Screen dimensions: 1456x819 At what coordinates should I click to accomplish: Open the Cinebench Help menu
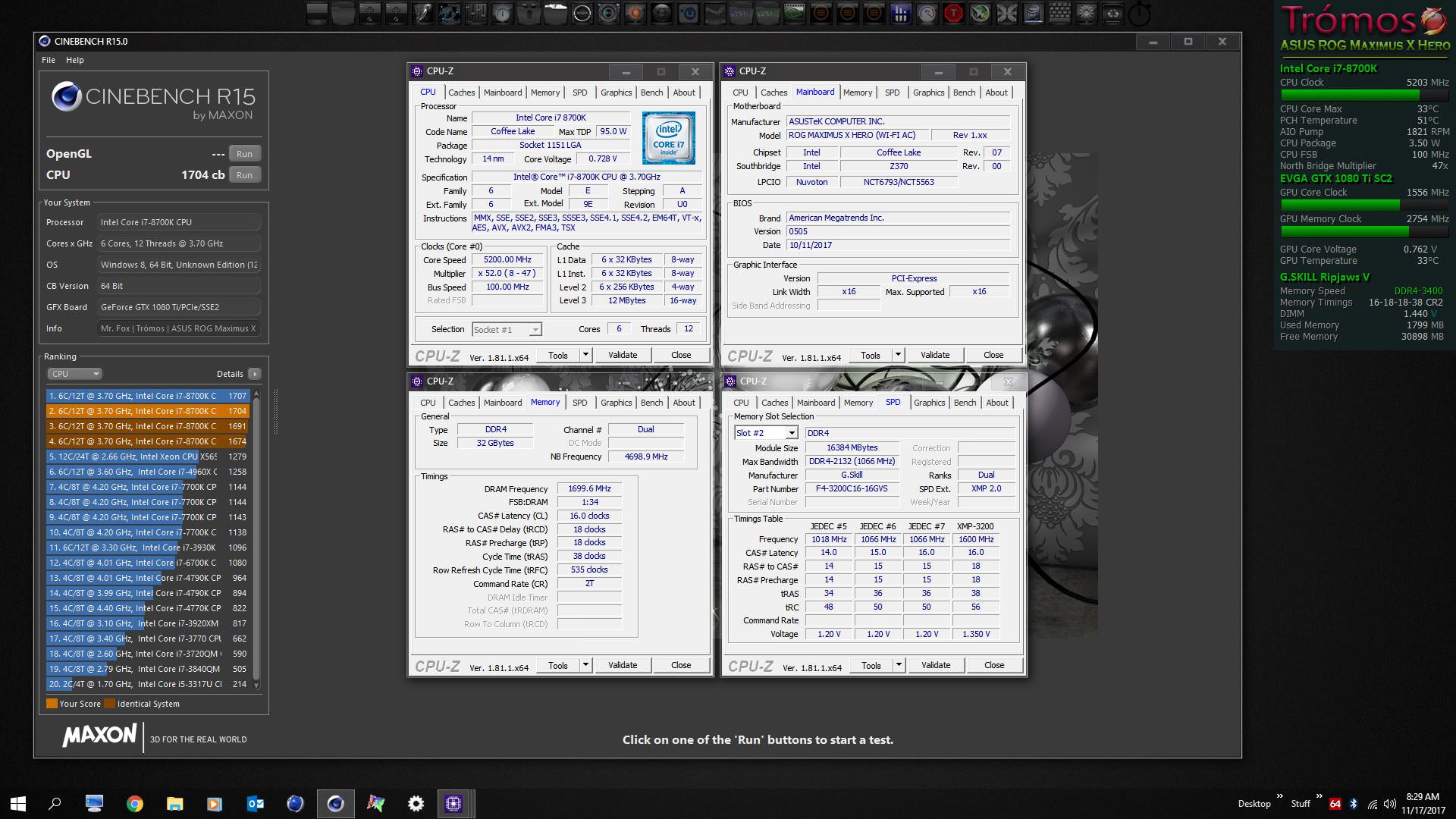[x=74, y=60]
